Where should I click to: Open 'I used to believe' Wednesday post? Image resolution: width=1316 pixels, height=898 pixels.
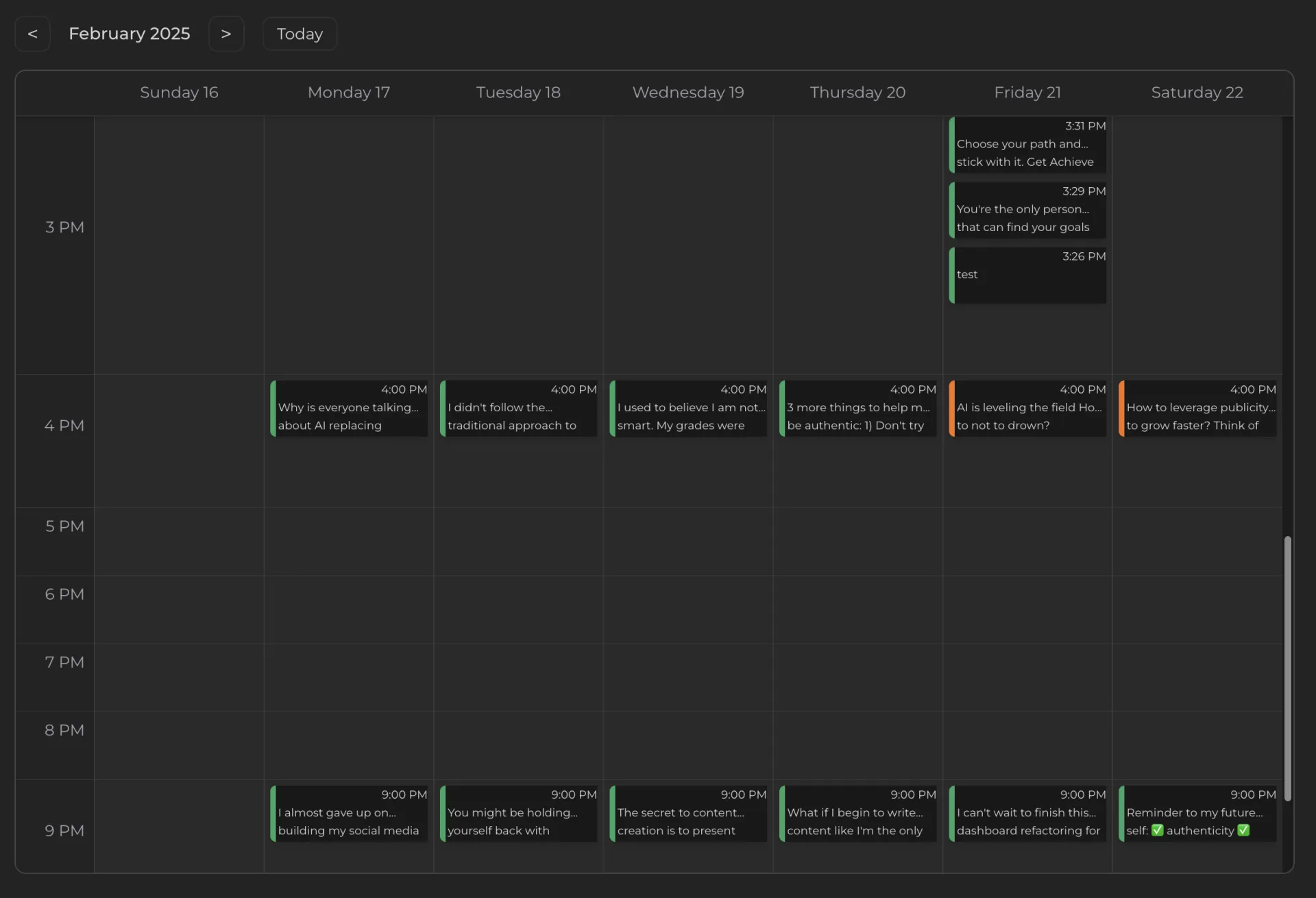(688, 409)
